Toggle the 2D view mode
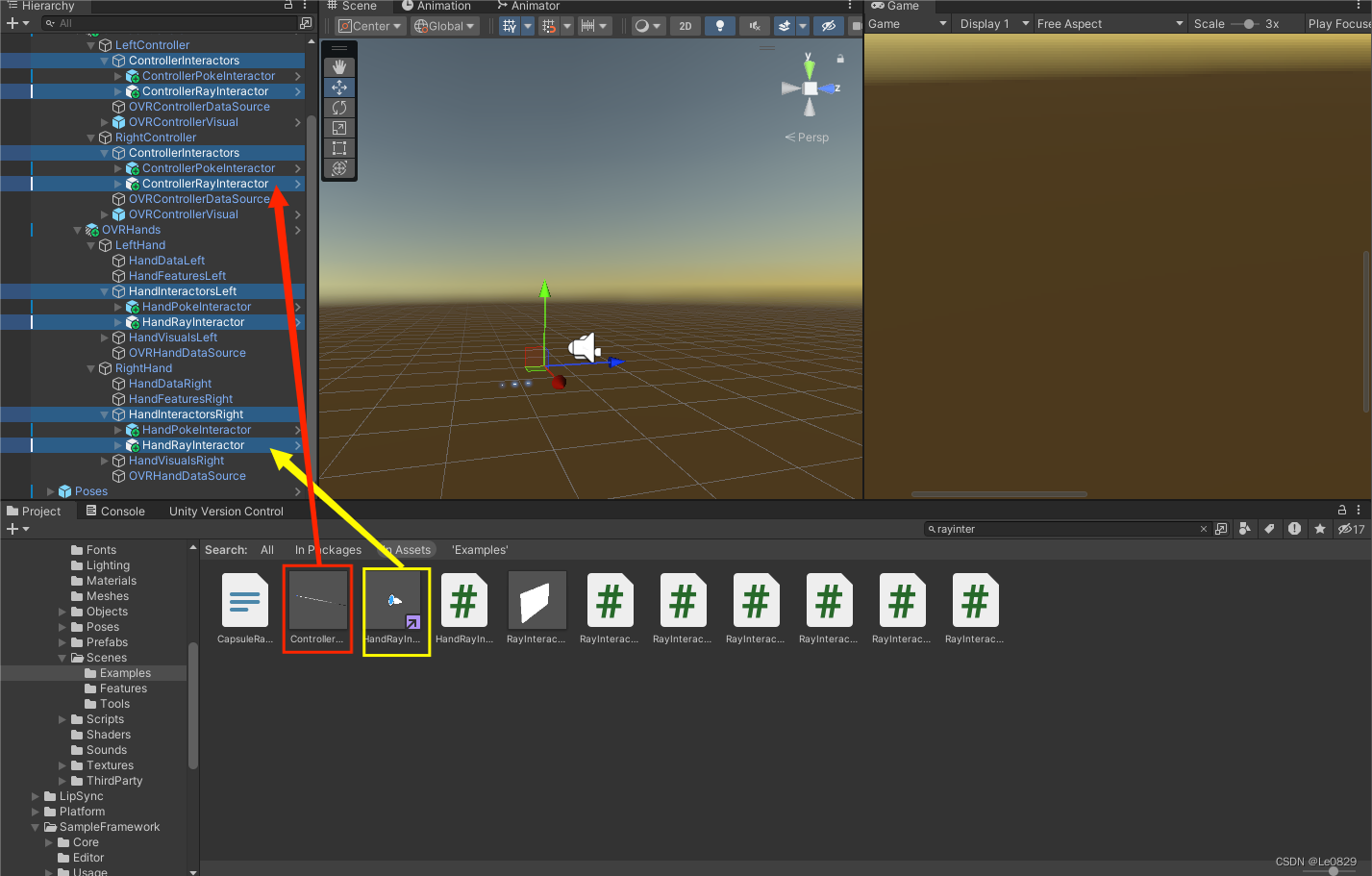The height and width of the screenshot is (876, 1372). coord(685,25)
